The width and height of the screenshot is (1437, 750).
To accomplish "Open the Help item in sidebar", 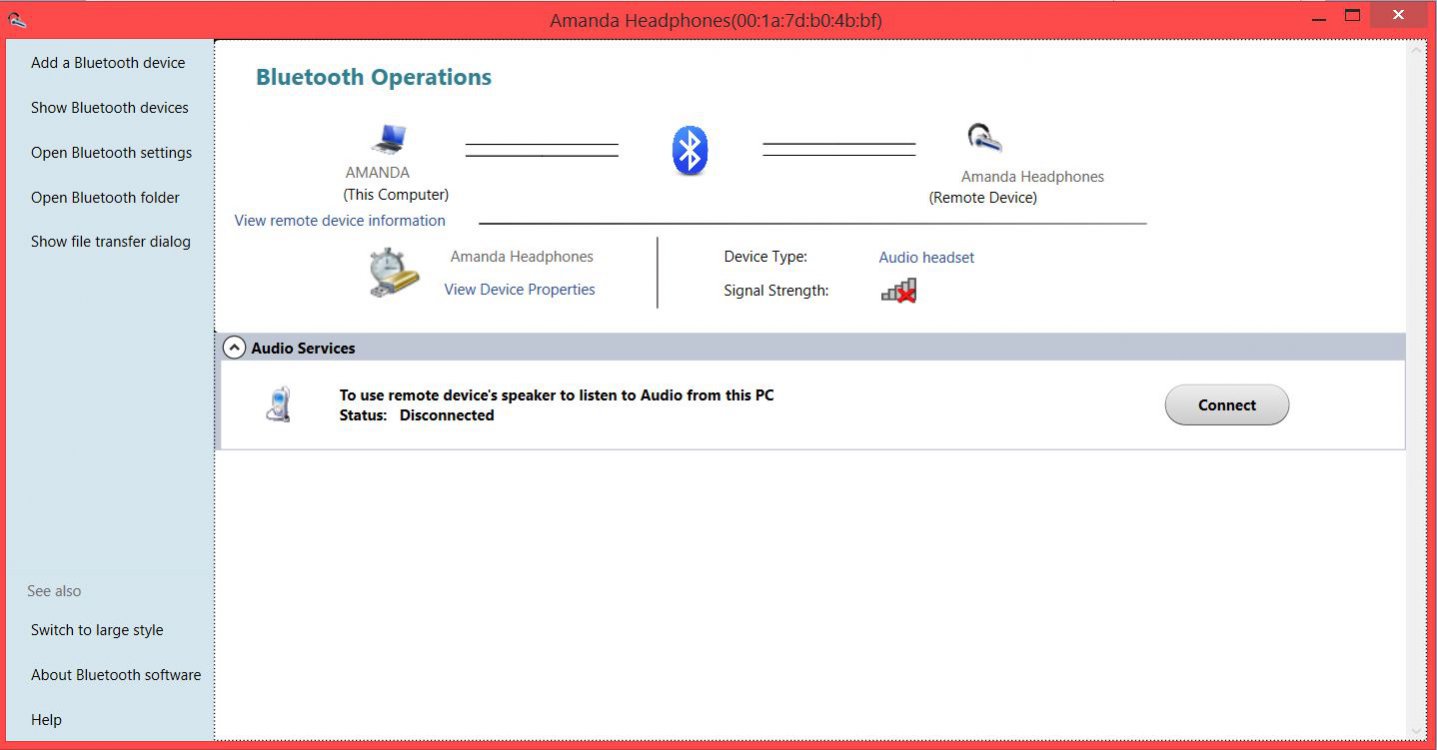I will (x=46, y=719).
